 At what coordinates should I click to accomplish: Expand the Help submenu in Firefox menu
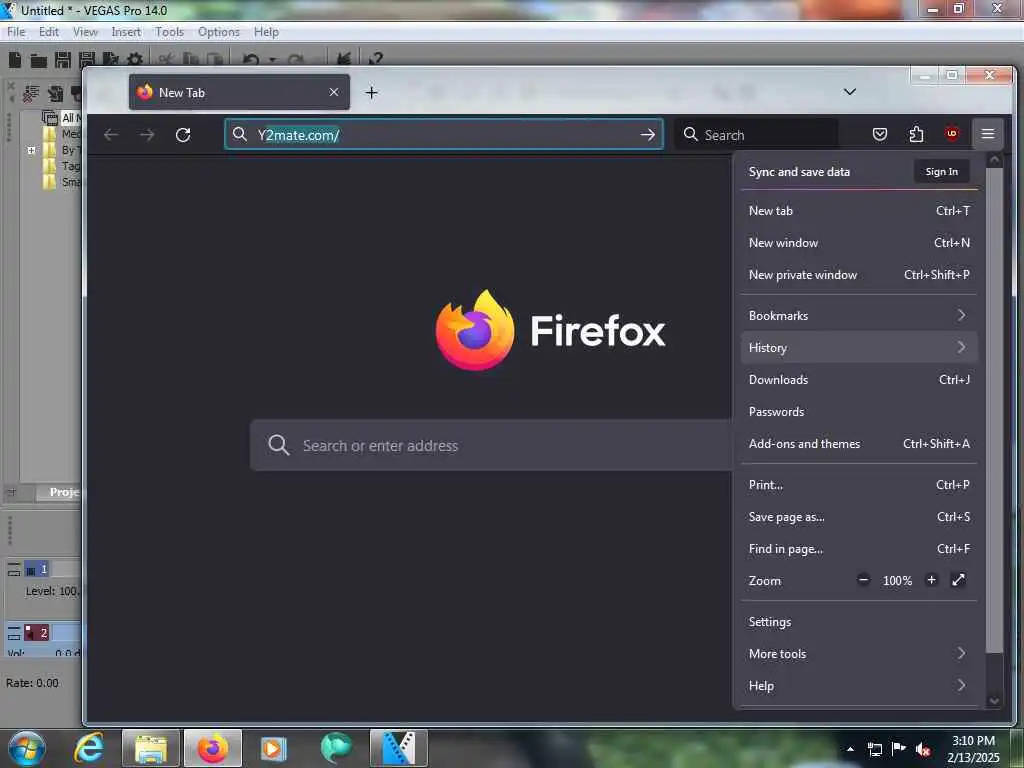pos(859,686)
